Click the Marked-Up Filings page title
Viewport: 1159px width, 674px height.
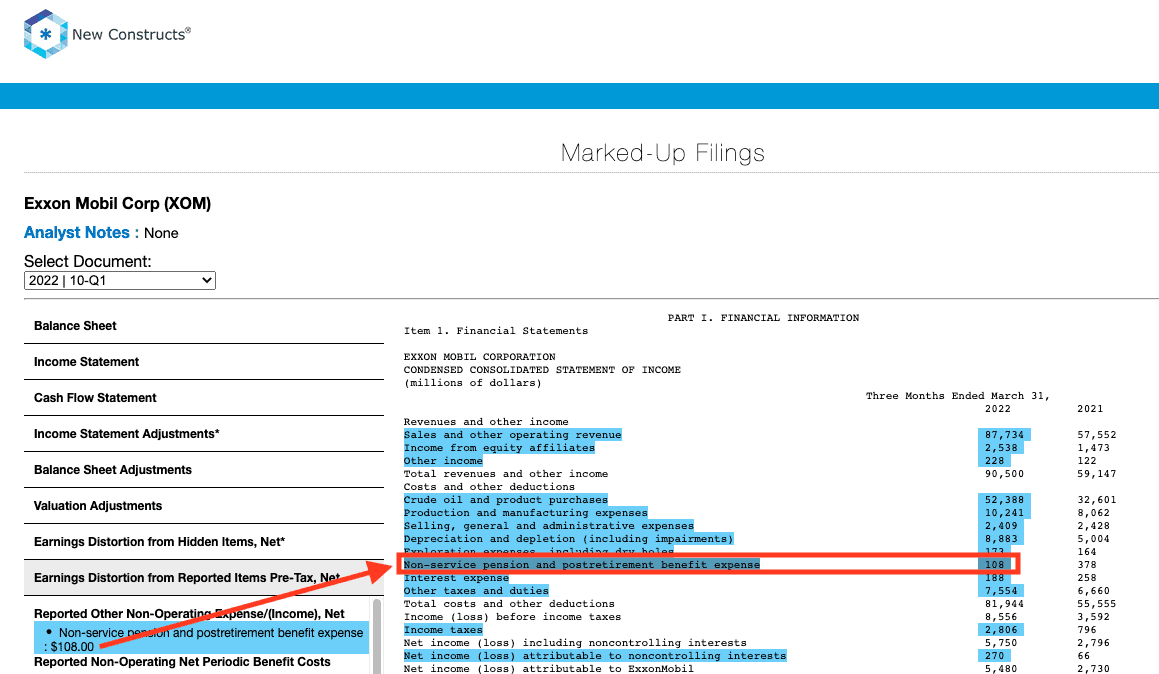[662, 153]
